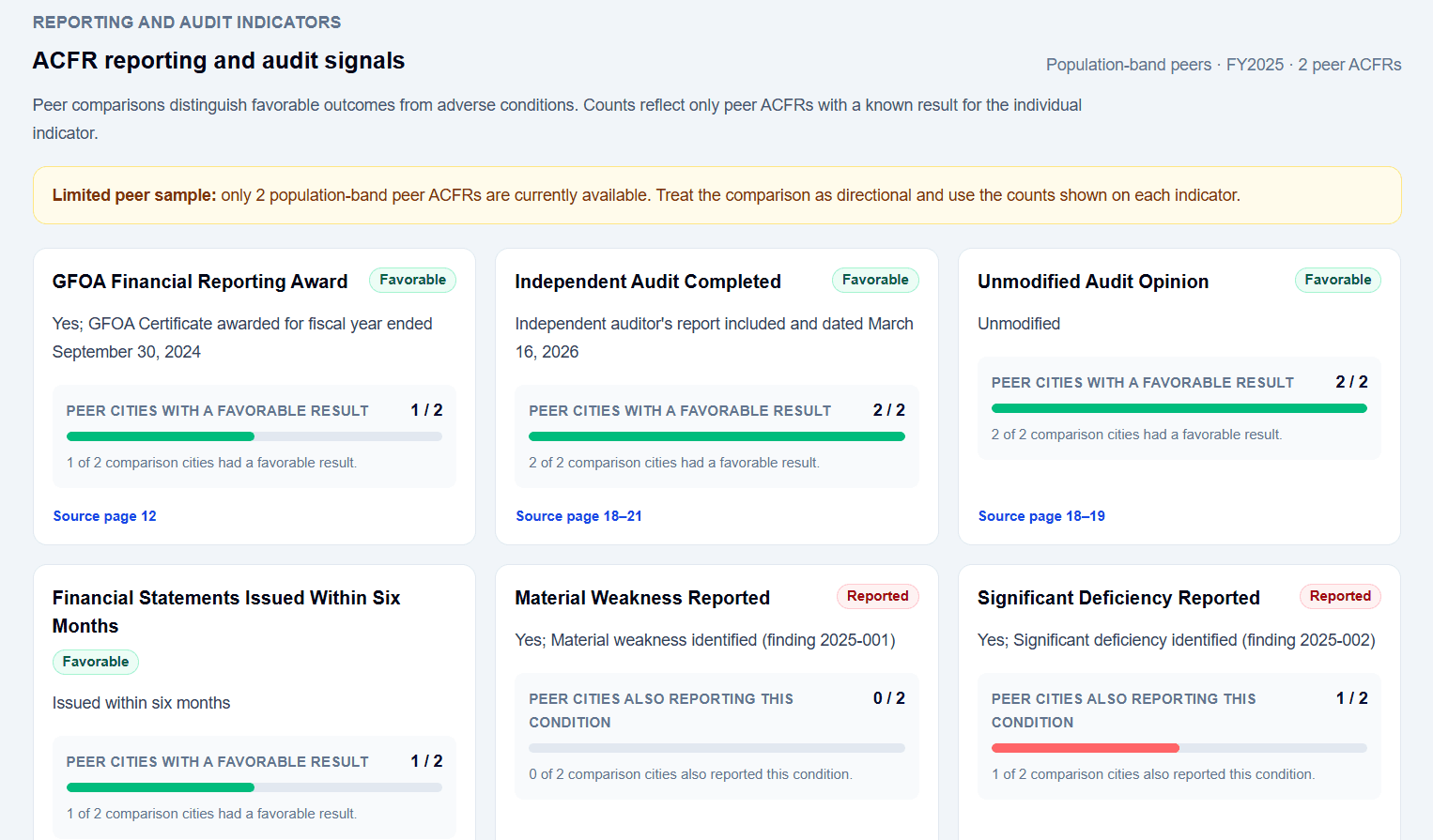Screen dimensions: 1433x840
Task: Click 2 / 2 count on Unmodified Opinion card
Action: pos(1351,382)
